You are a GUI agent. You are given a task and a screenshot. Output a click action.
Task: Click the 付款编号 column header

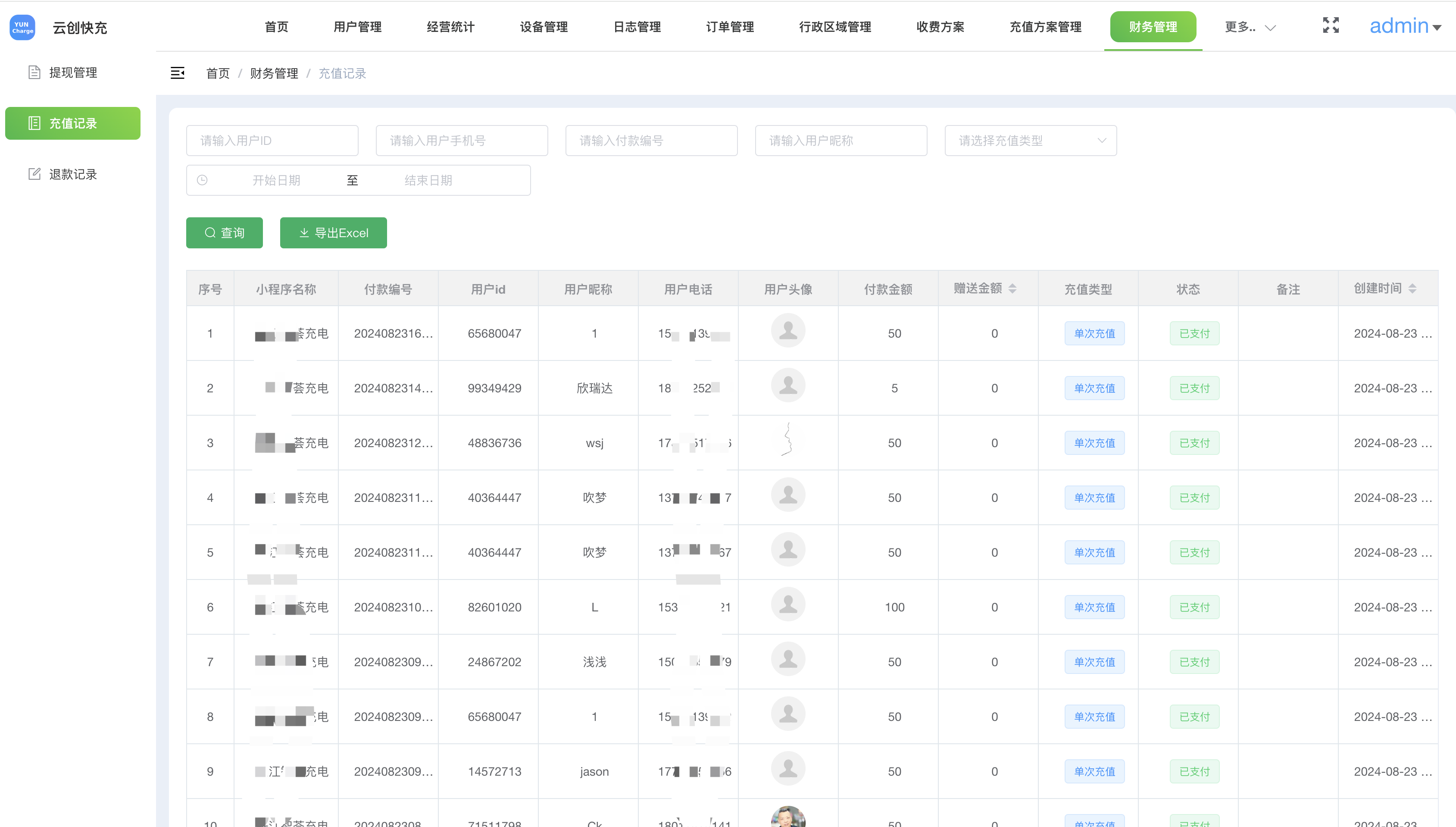pos(387,289)
